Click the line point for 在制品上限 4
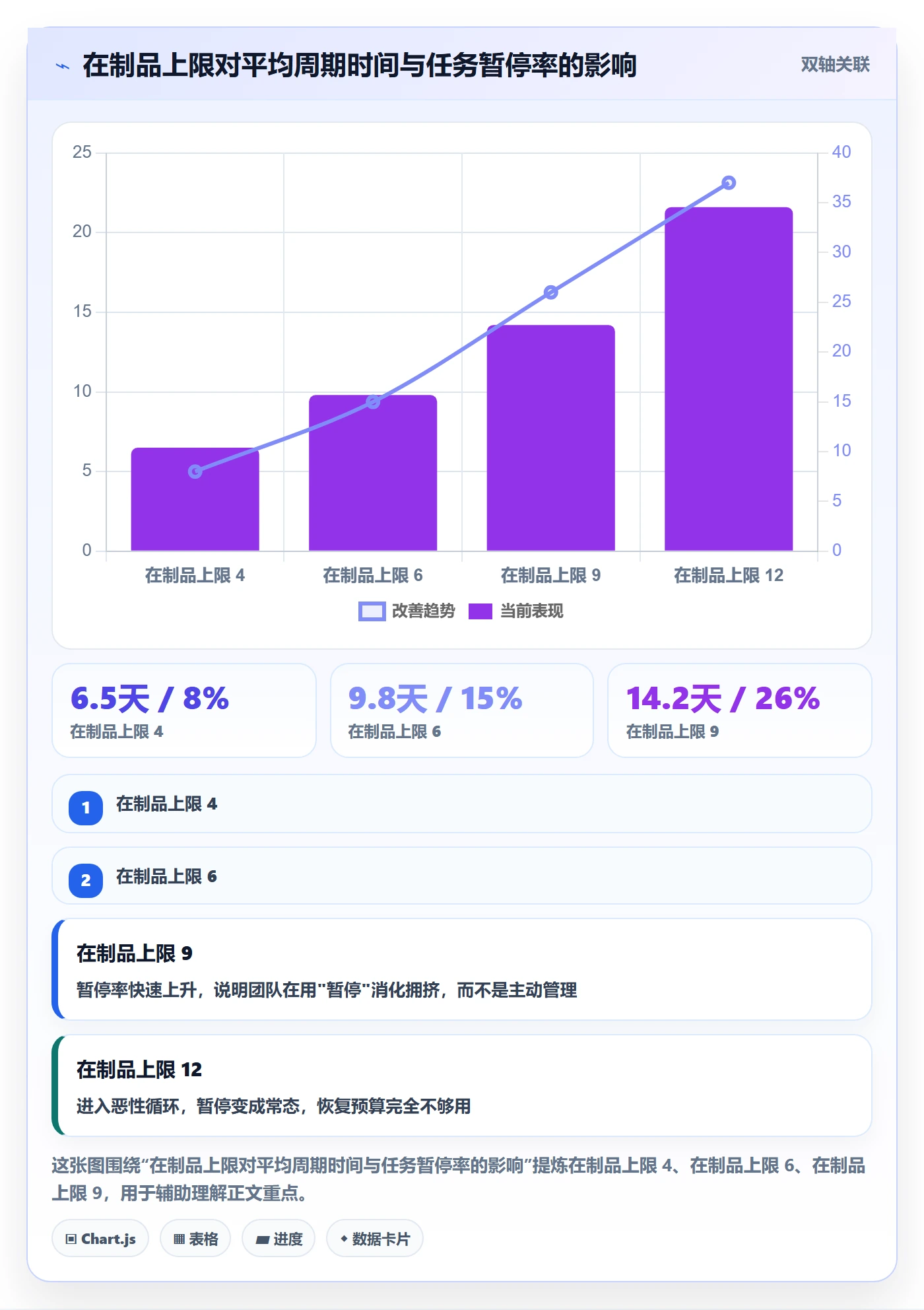This screenshot has width=924, height=1310. (x=195, y=471)
